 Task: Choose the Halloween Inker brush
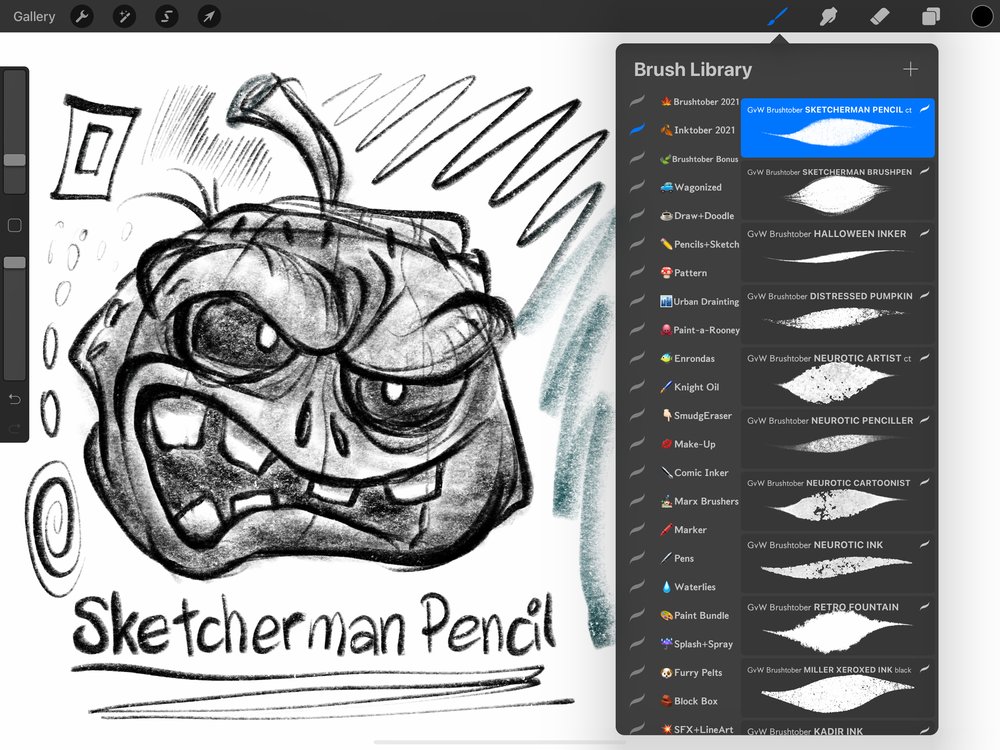click(x=838, y=252)
